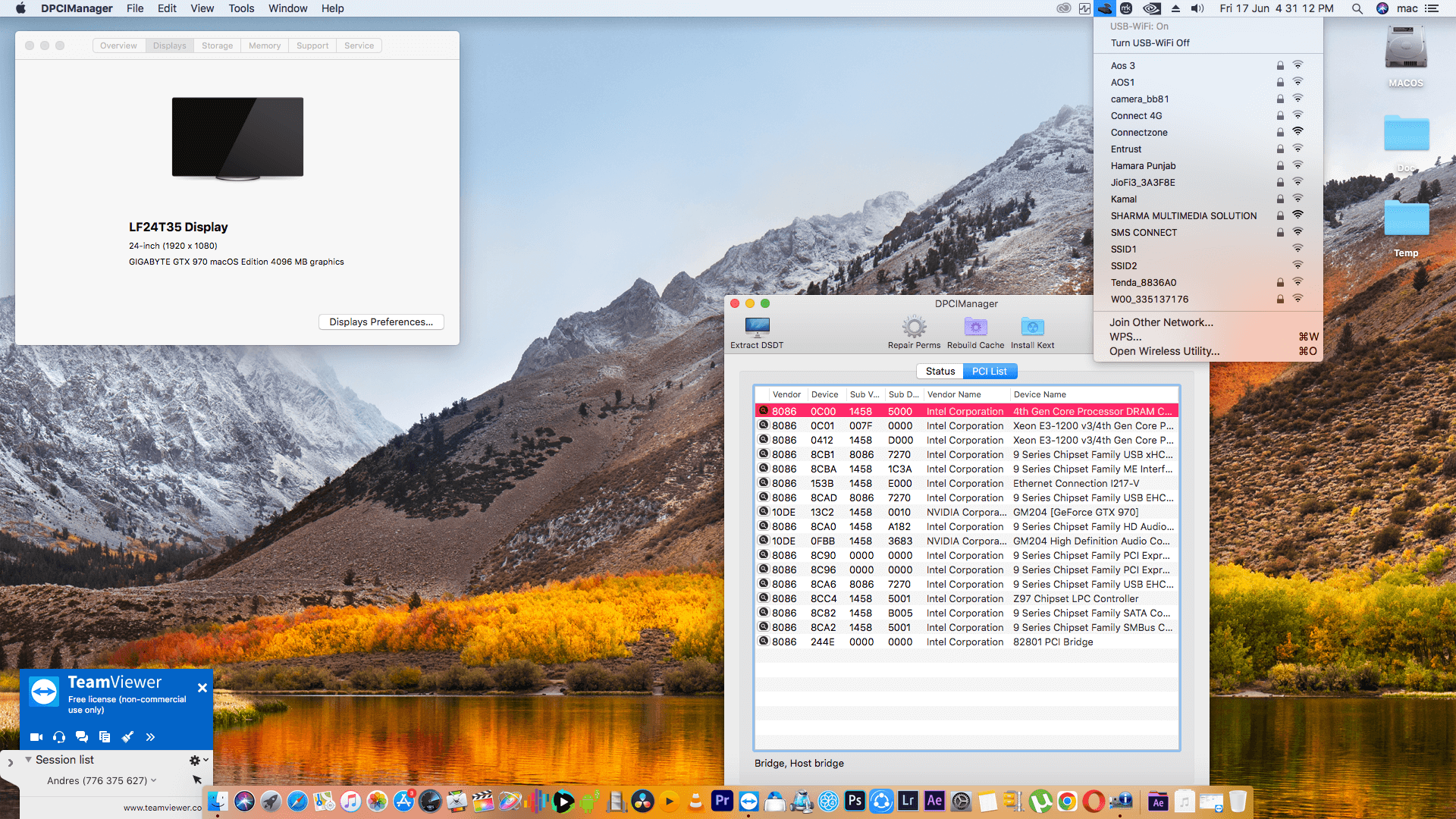Start a video call in TeamViewer
Image resolution: width=1456 pixels, height=819 pixels.
[x=36, y=736]
